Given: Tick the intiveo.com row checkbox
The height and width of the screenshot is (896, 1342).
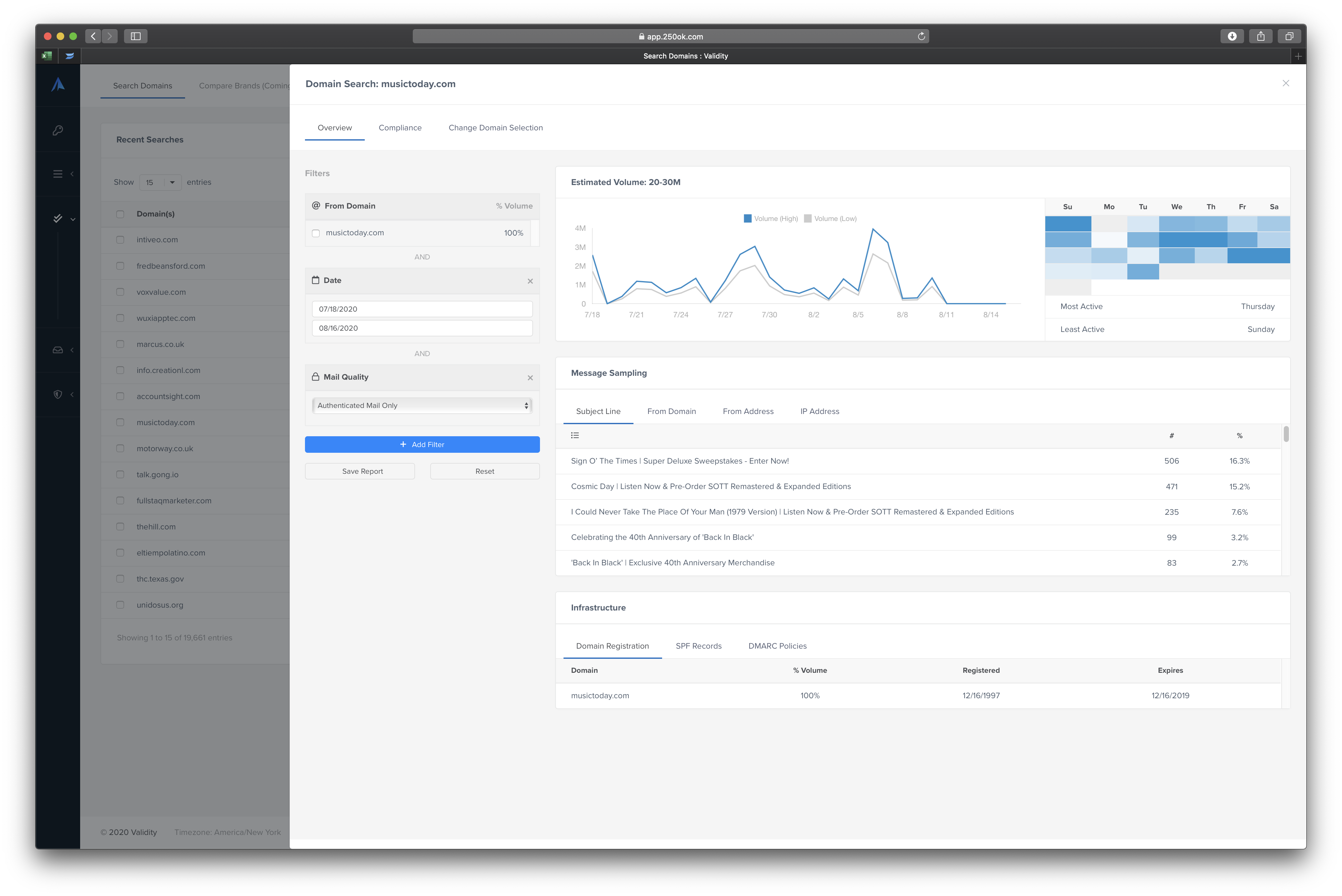Looking at the screenshot, I should click(120, 240).
